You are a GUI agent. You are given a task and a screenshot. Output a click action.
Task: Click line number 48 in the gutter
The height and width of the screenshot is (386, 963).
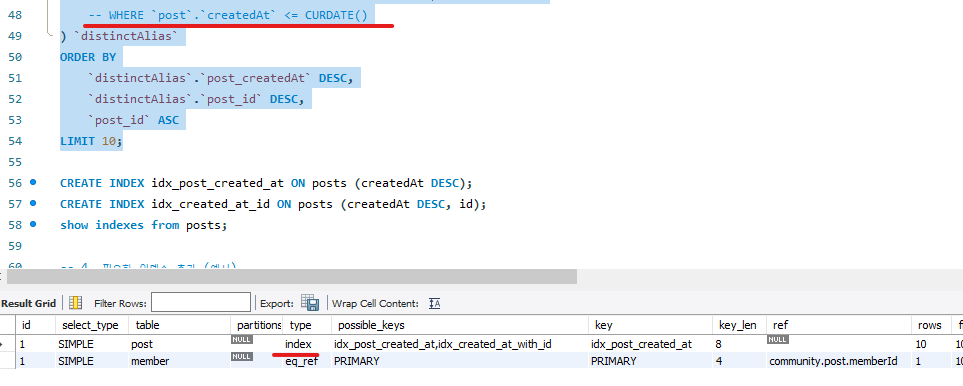(x=15, y=15)
